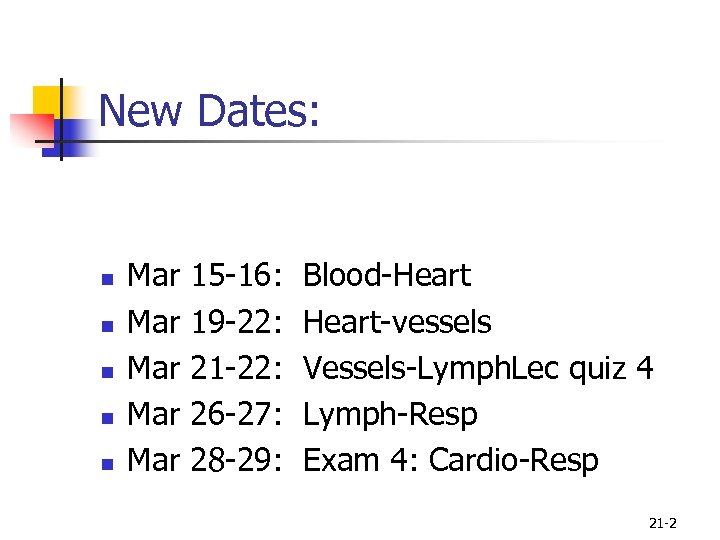720x540 pixels.
Task: Click the "Mar 28-29:" date text
Action: pos(207,460)
